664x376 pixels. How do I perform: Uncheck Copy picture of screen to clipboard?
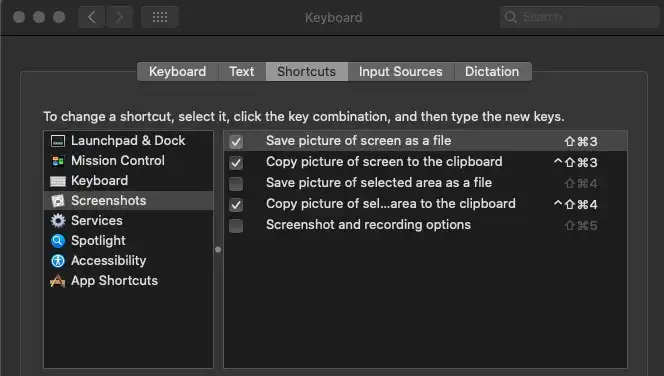pos(236,163)
